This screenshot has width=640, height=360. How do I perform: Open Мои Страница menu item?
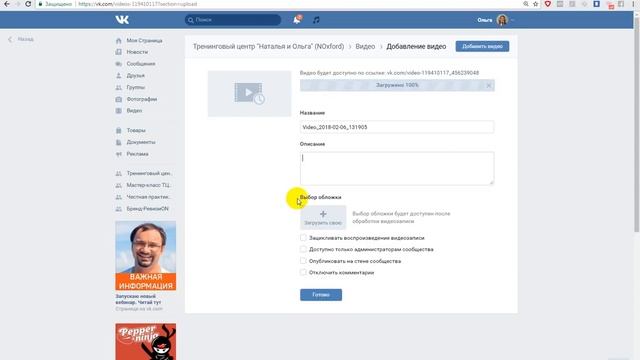coord(144,40)
